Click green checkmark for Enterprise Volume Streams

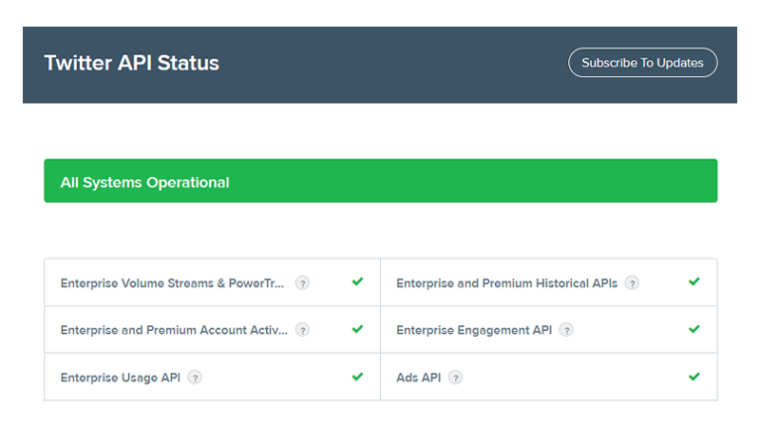pos(358,282)
